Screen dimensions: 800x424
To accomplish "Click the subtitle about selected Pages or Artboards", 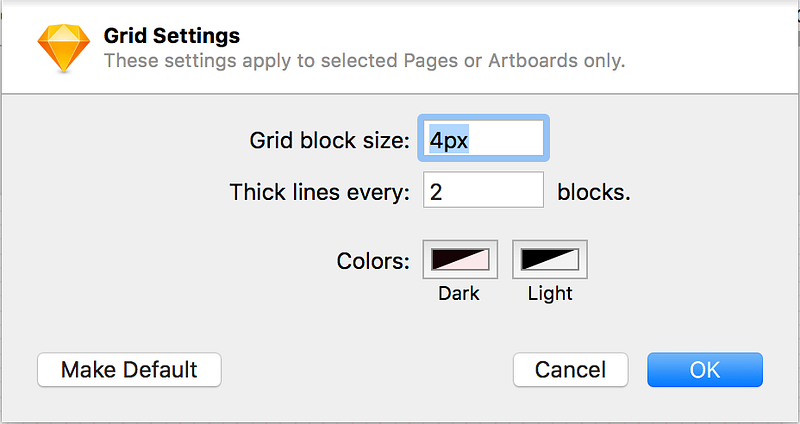I will [x=364, y=61].
